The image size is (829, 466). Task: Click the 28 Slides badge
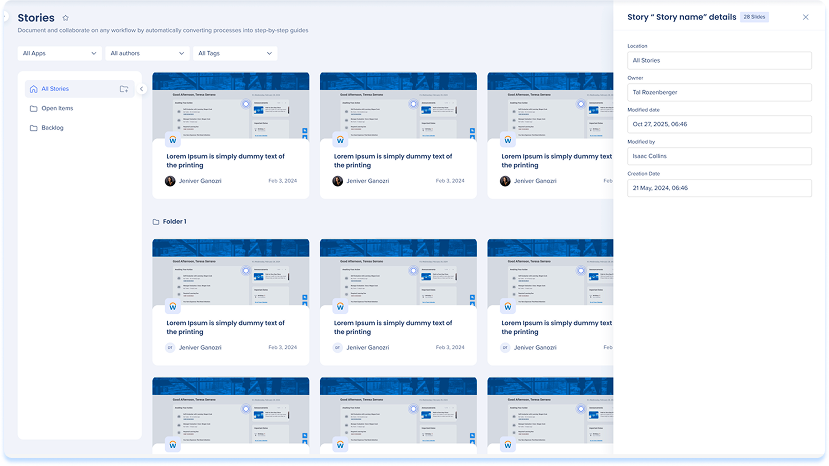[x=755, y=17]
